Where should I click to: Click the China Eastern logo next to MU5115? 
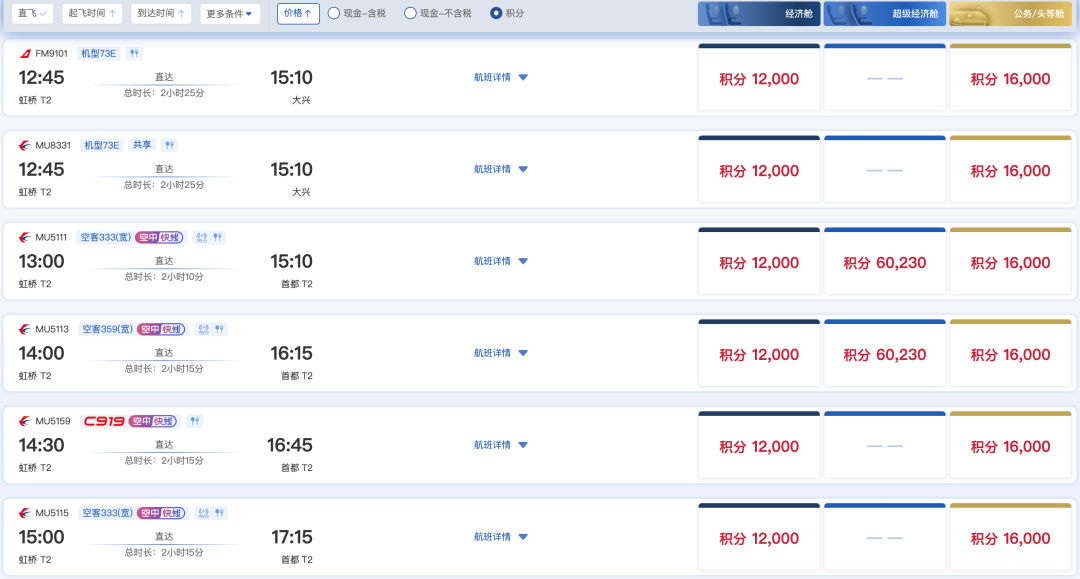[x=25, y=513]
